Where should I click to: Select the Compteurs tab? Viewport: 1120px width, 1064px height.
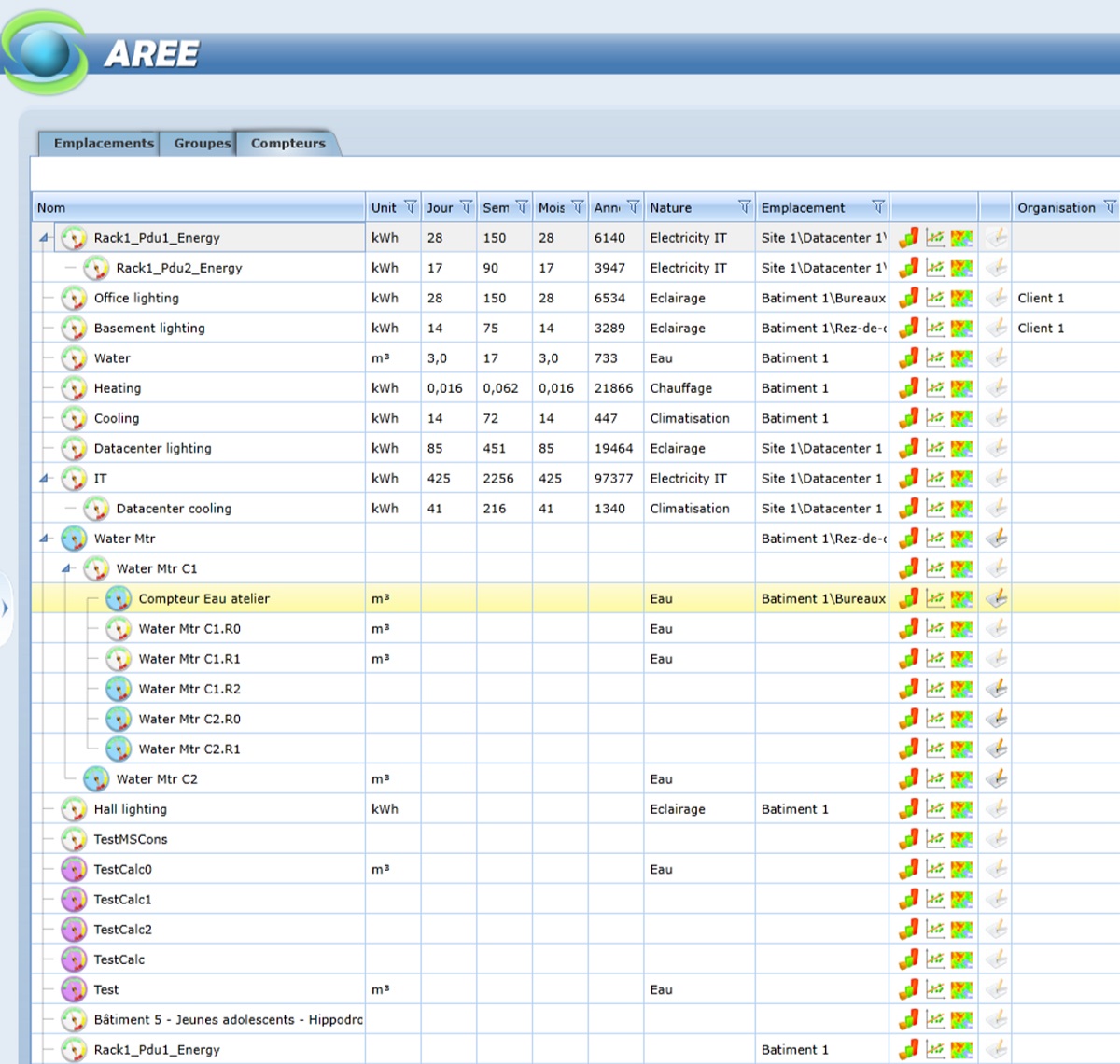pyautogui.click(x=287, y=143)
